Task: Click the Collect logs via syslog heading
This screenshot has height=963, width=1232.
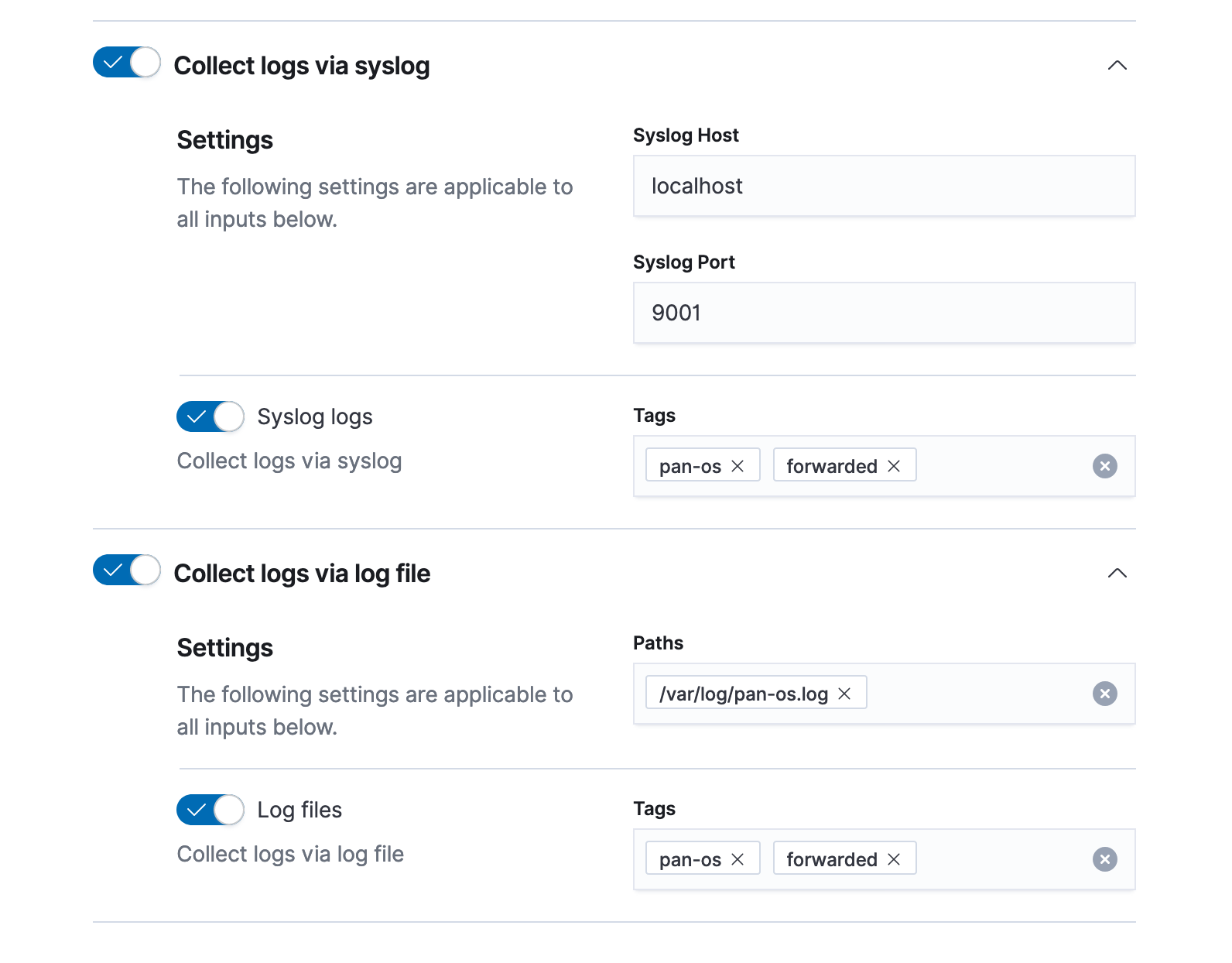Action: pos(302,66)
